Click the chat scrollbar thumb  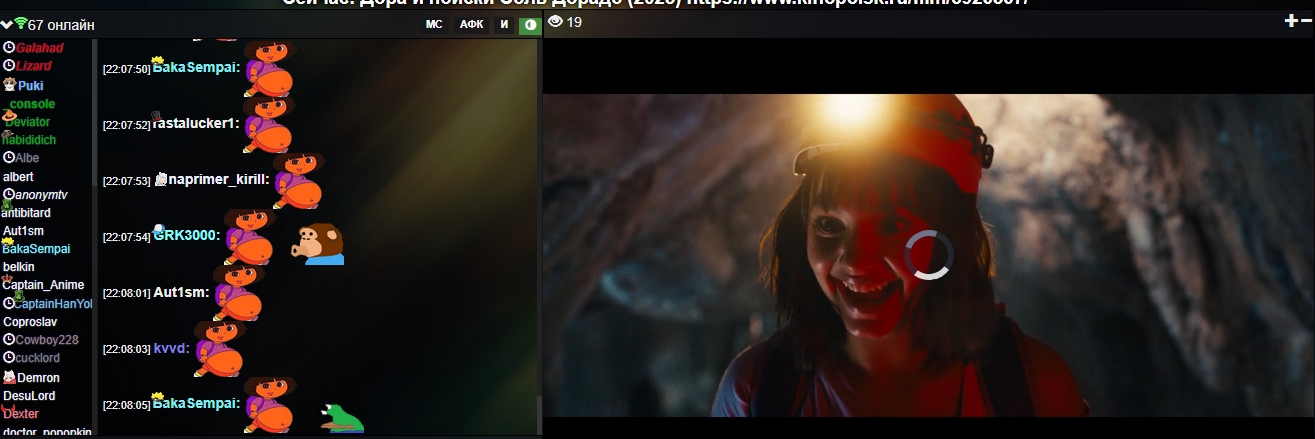coord(538,413)
